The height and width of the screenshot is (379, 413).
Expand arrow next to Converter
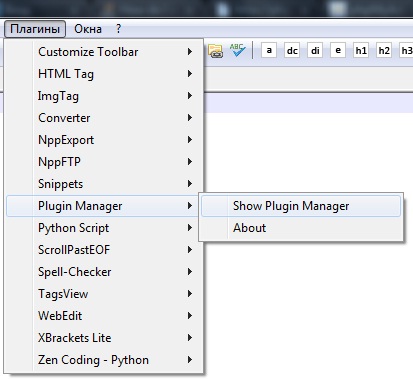190,118
